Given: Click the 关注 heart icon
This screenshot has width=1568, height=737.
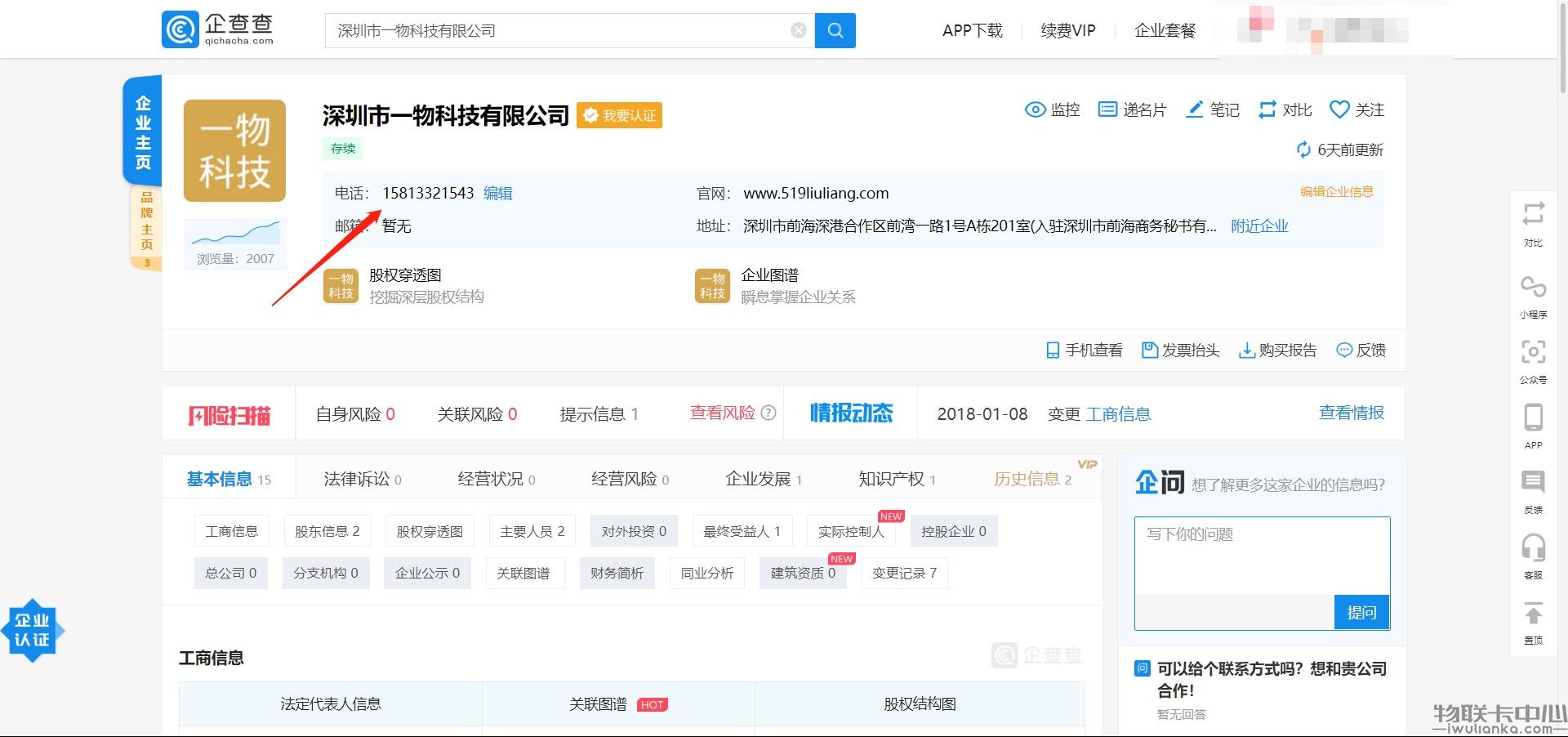Looking at the screenshot, I should coord(1339,109).
